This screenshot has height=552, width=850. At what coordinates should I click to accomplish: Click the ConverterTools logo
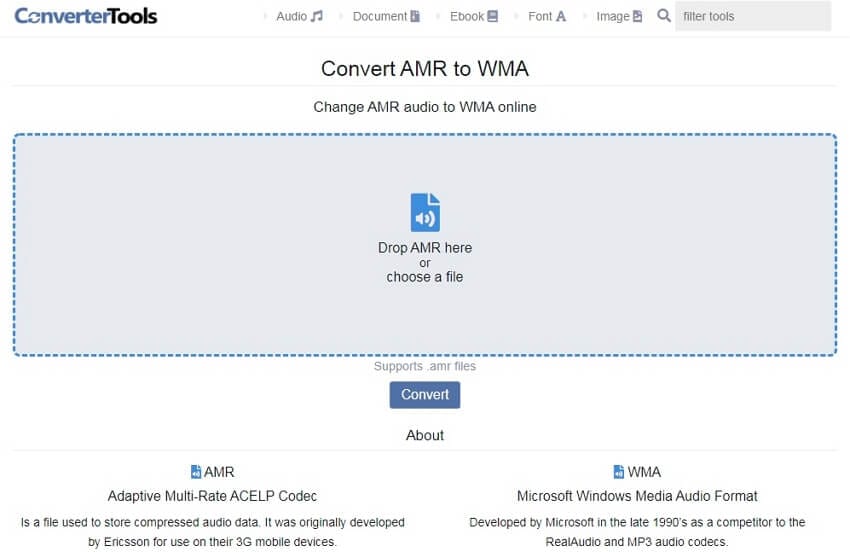pyautogui.click(x=86, y=16)
